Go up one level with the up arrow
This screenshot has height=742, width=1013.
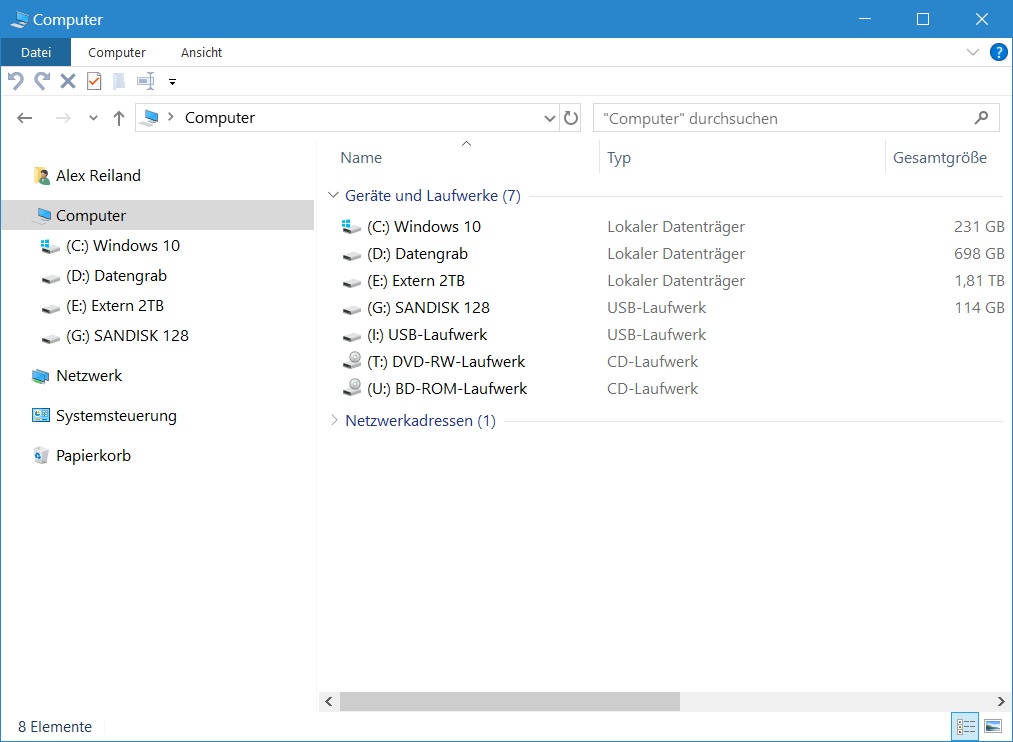click(119, 118)
